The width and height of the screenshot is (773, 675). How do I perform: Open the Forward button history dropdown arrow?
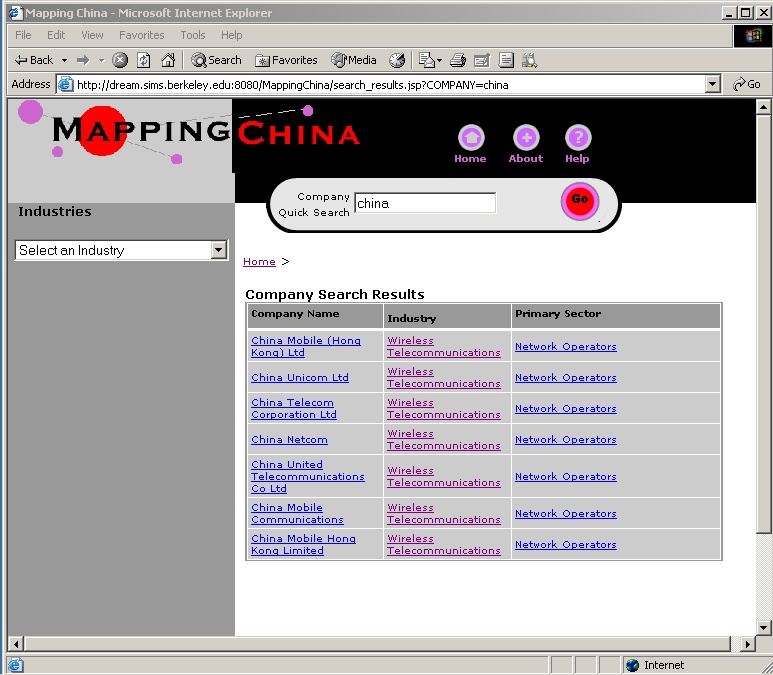(x=101, y=60)
